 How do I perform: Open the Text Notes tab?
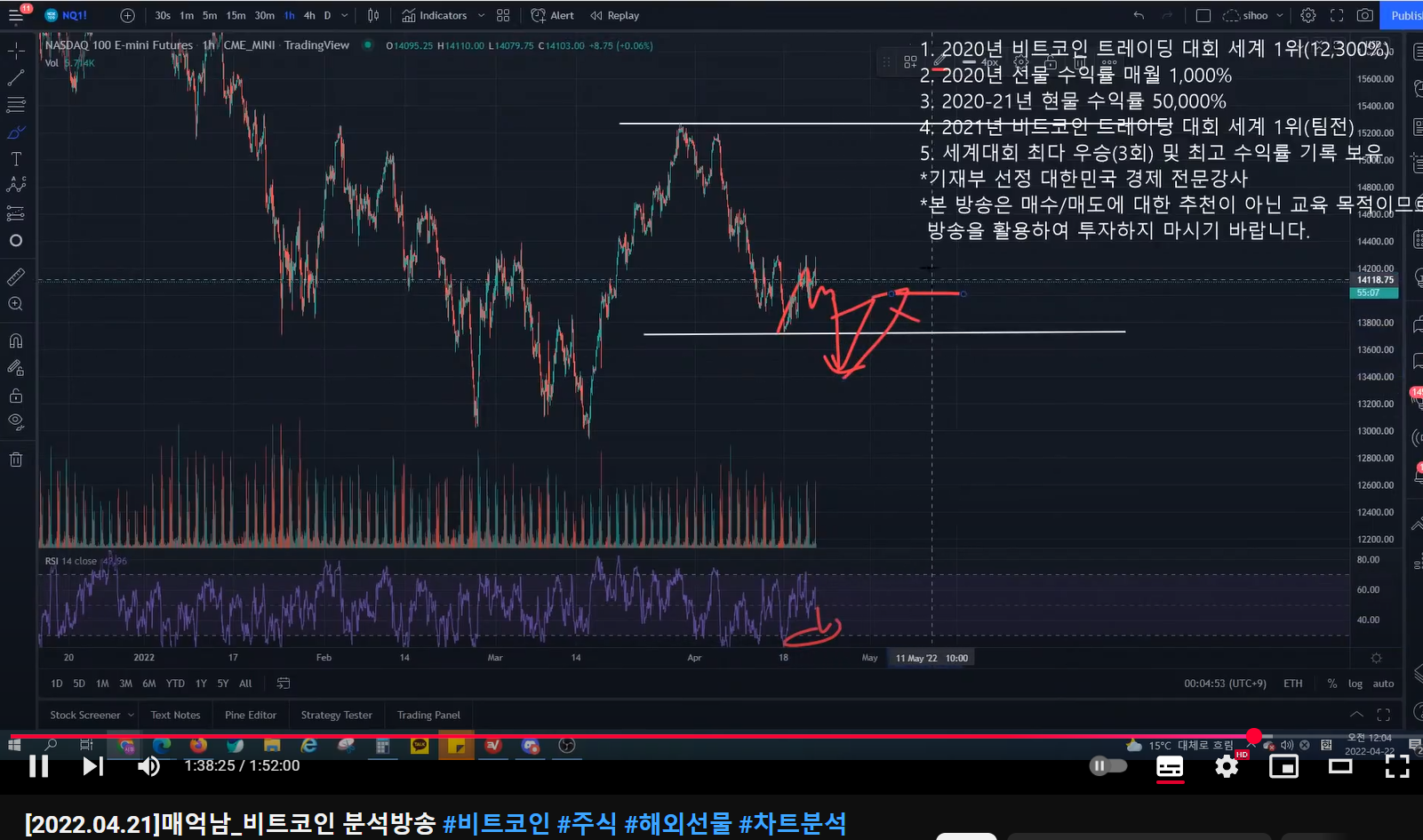175,715
